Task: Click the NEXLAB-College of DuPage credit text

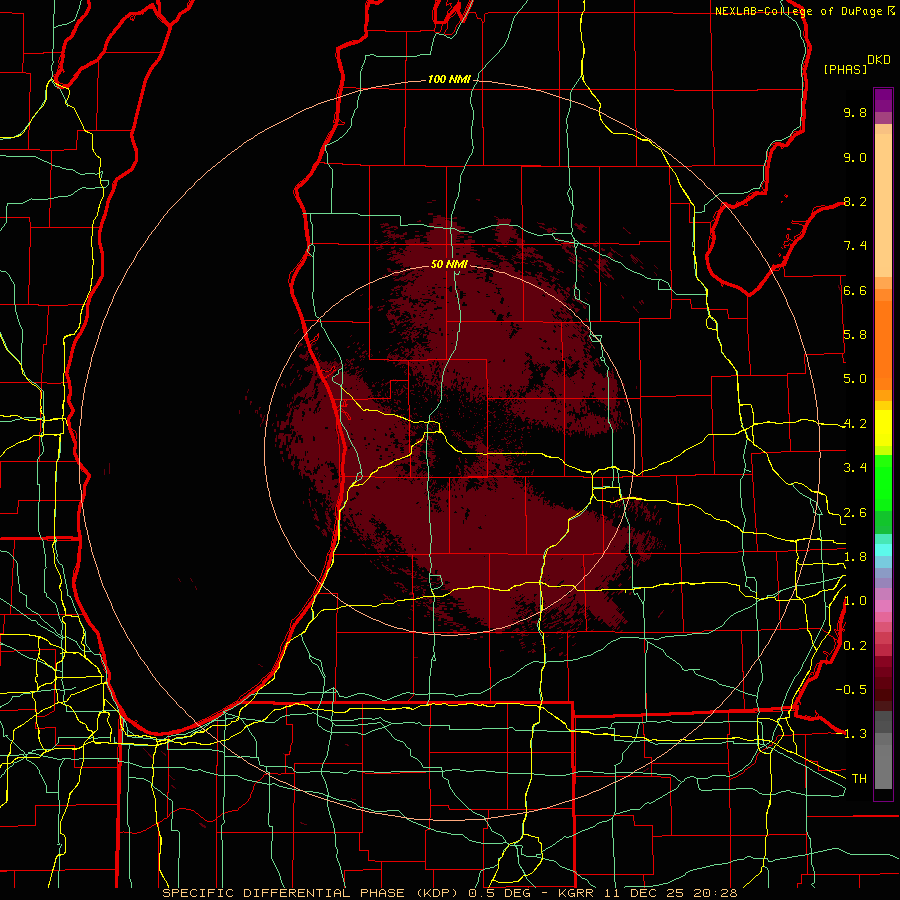Action: pos(800,11)
